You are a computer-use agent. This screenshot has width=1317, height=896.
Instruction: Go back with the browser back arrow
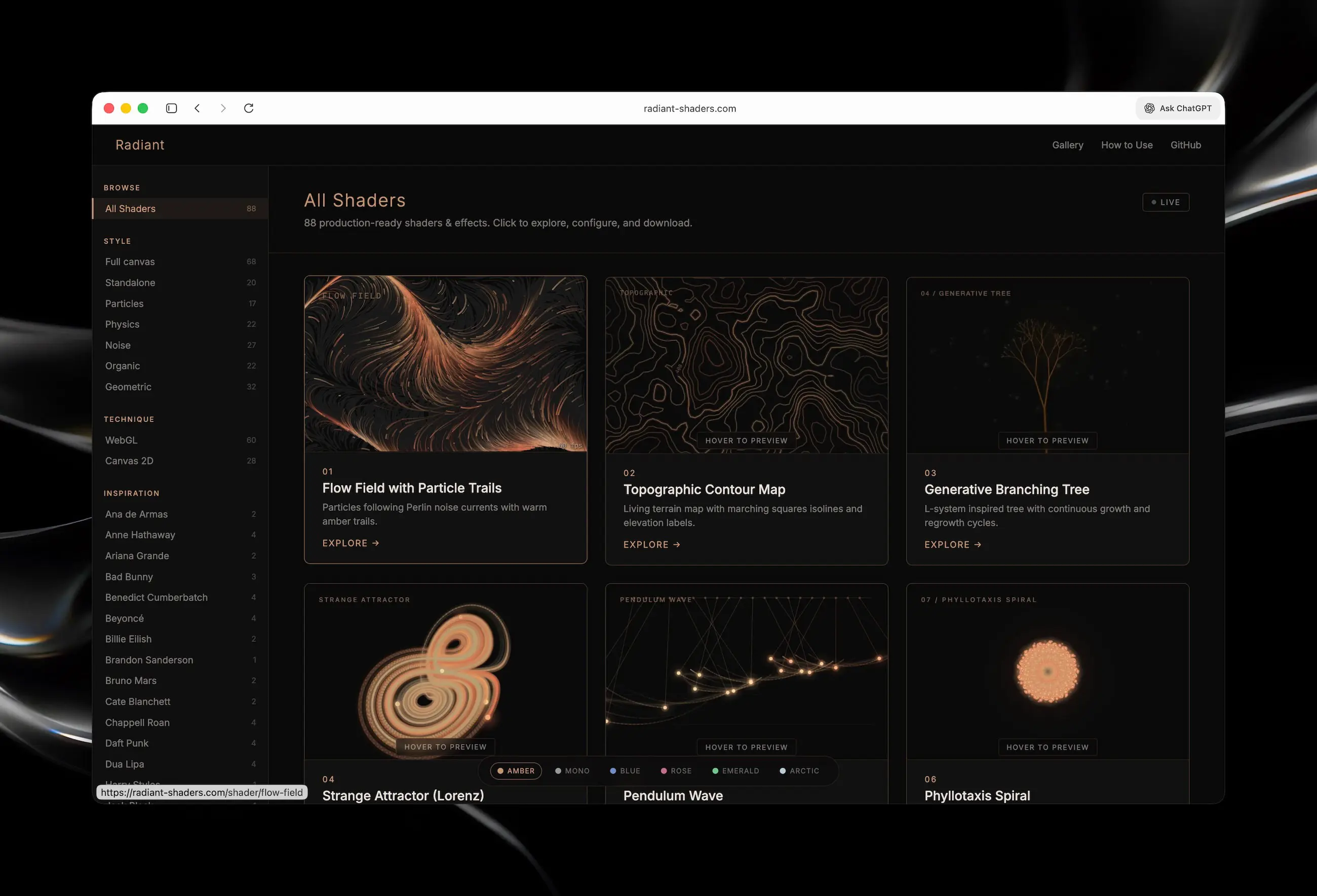pos(197,108)
